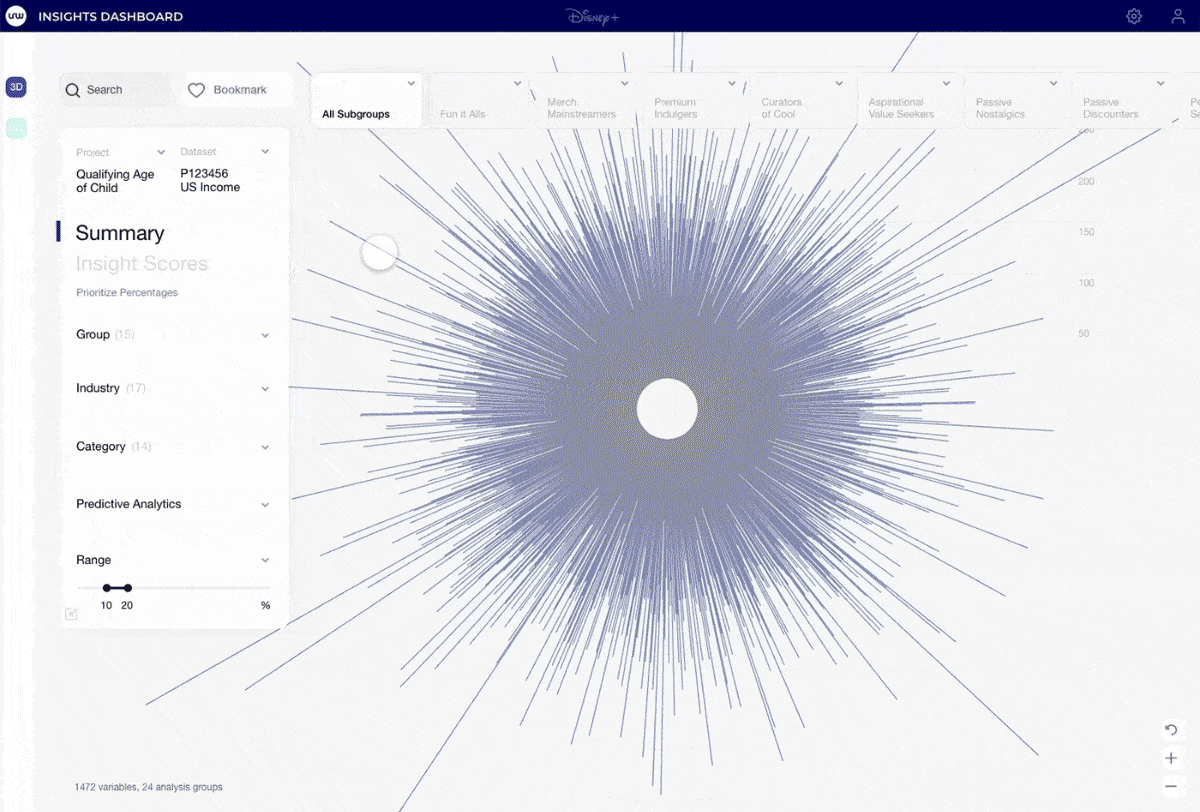This screenshot has height=812, width=1200.
Task: Open the Project dropdown
Action: coord(161,152)
